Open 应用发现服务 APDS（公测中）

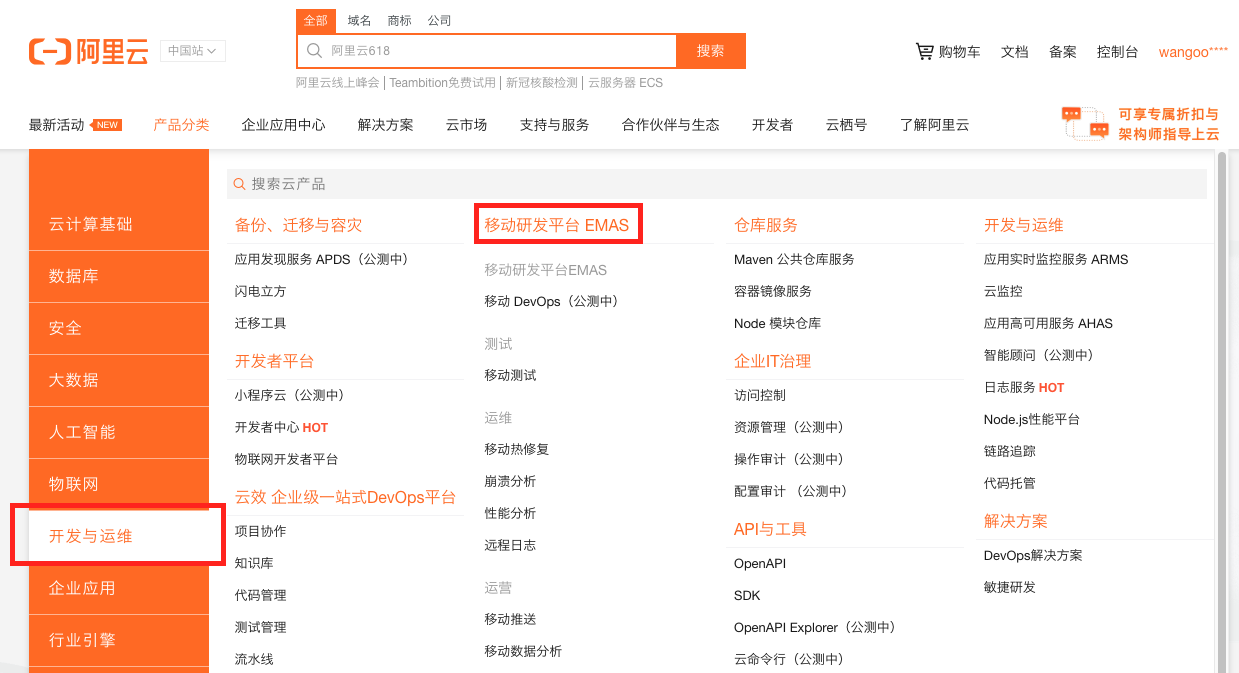321,259
